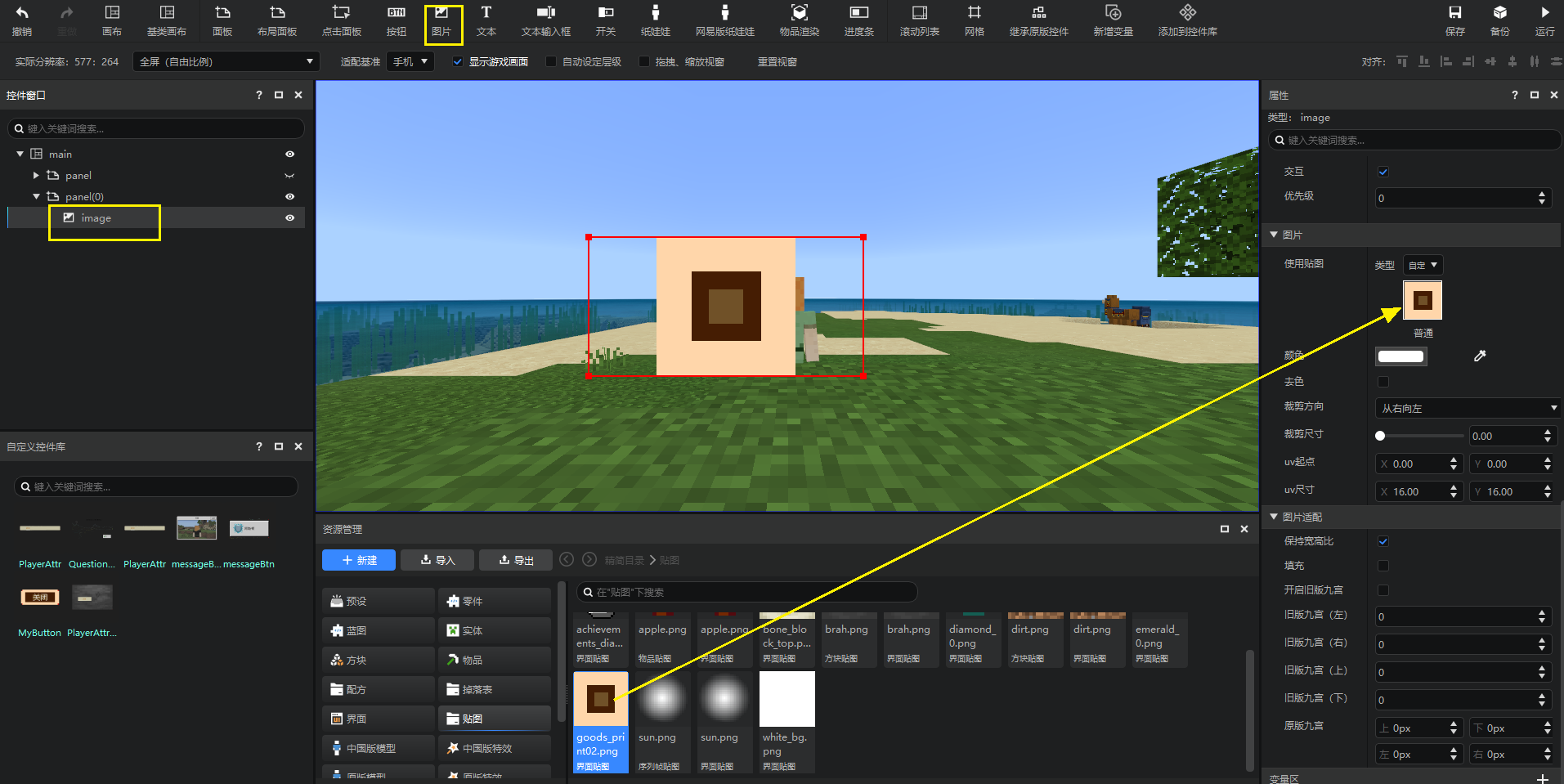Image resolution: width=1564 pixels, height=784 pixels.
Task: Enable the 去色 checkbox
Action: pos(1383,382)
